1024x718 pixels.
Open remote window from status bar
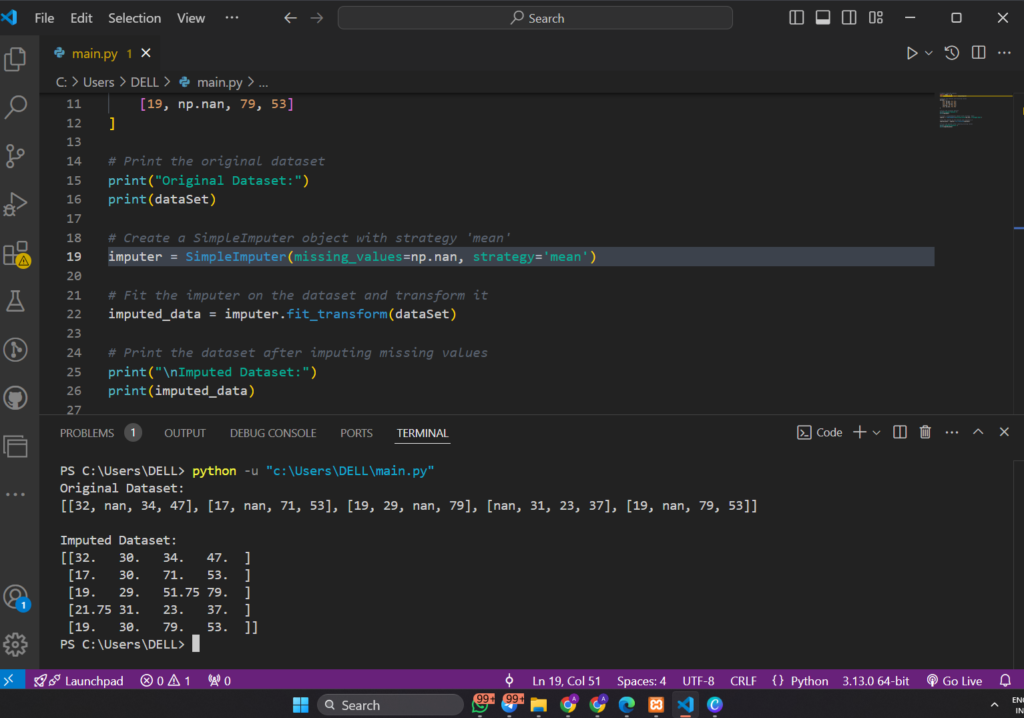[9, 680]
